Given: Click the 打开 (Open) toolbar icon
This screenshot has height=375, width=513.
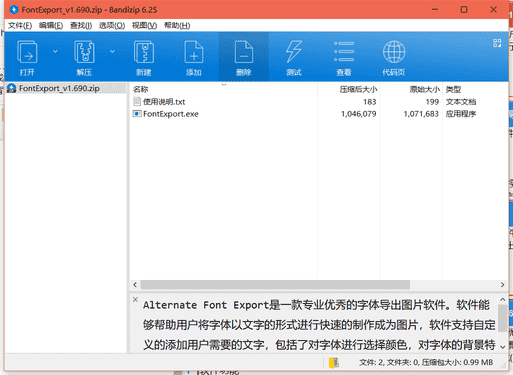Looking at the screenshot, I should [27, 52].
